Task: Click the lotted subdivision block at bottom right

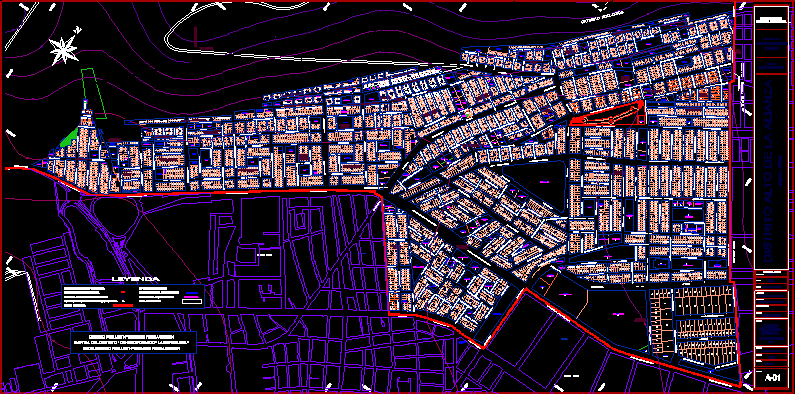Action: click(693, 327)
